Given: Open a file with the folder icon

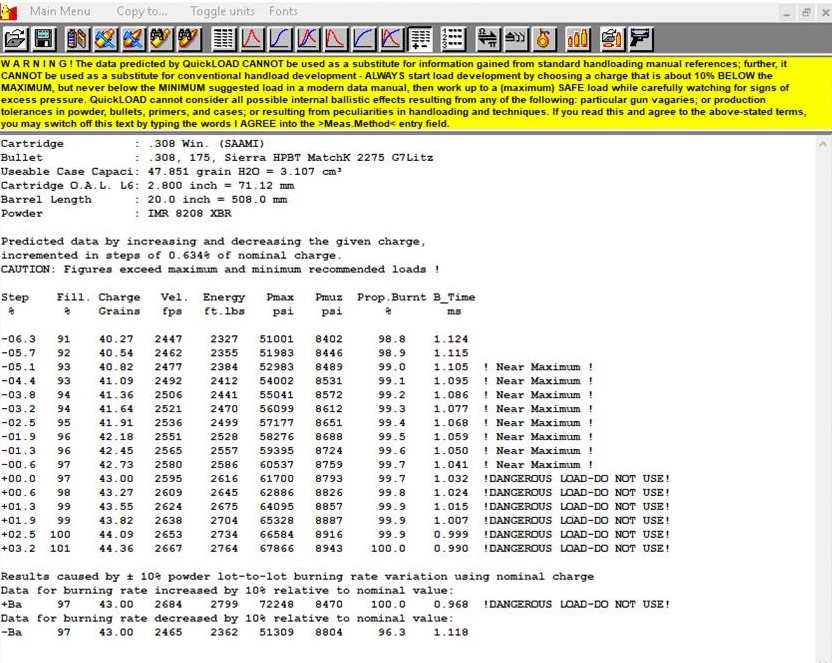Looking at the screenshot, I should tap(15, 39).
